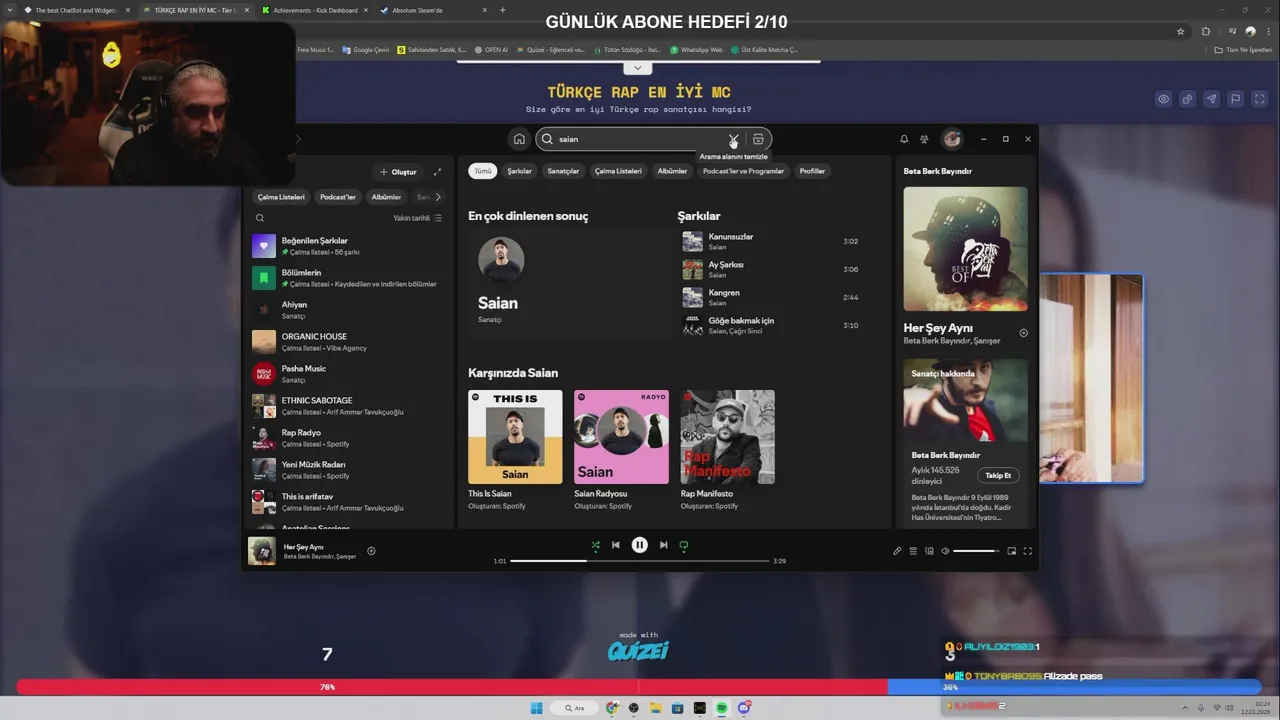Open Rap Manifesto playlist card
This screenshot has width=1280, height=720.
click(727, 451)
